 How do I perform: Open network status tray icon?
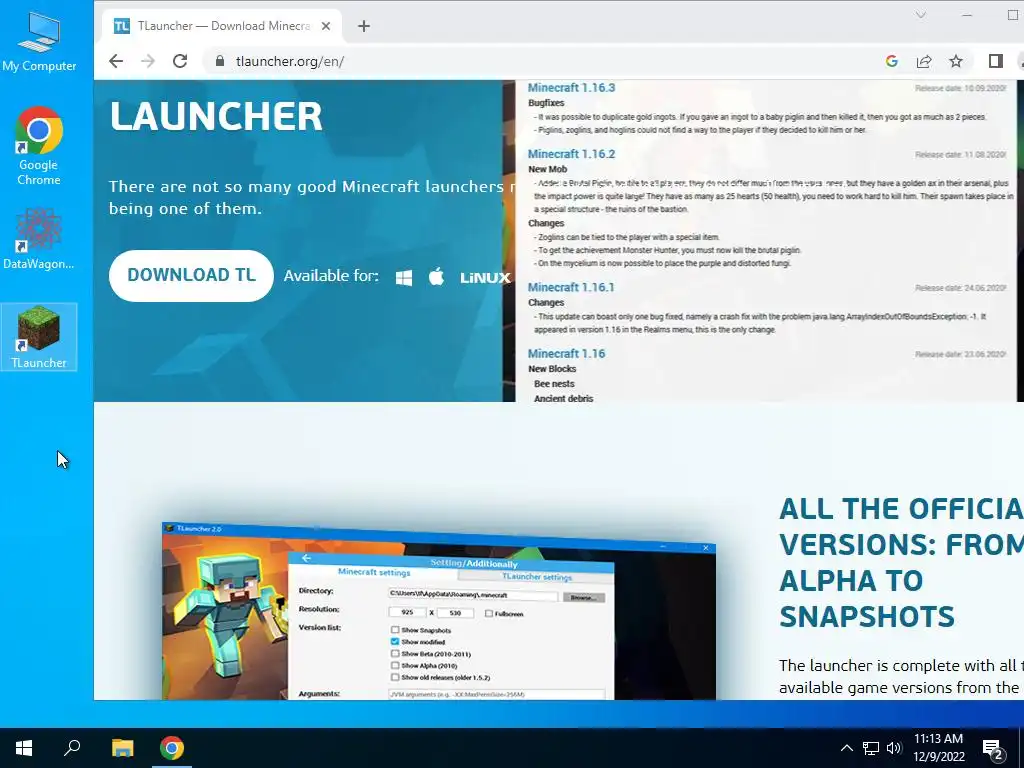click(871, 748)
